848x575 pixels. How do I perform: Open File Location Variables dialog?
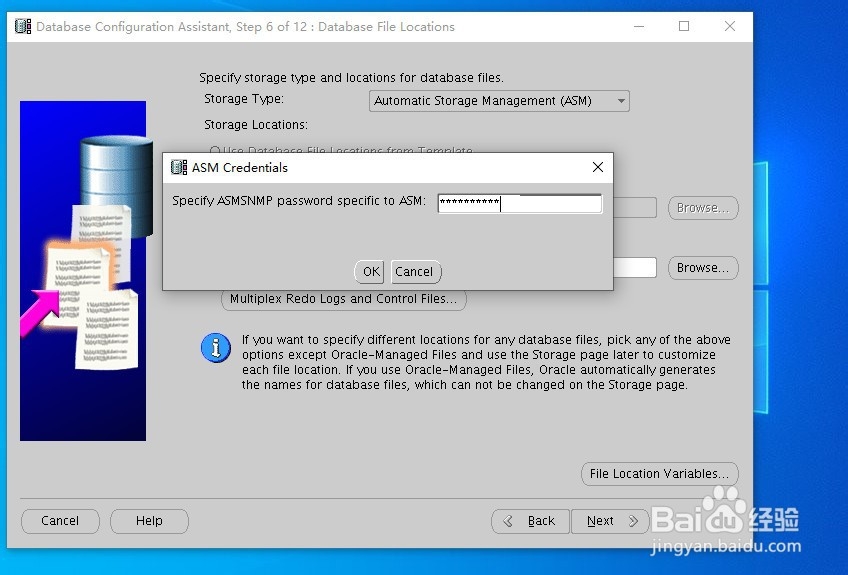(660, 474)
